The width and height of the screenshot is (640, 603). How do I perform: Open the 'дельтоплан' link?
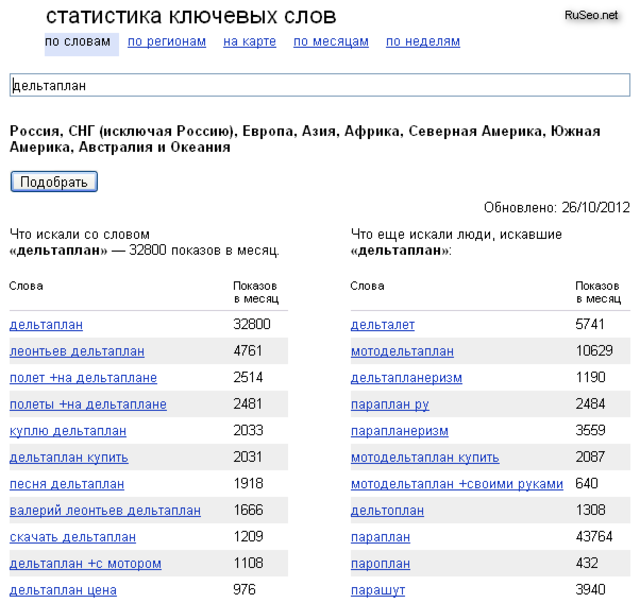click(x=387, y=510)
